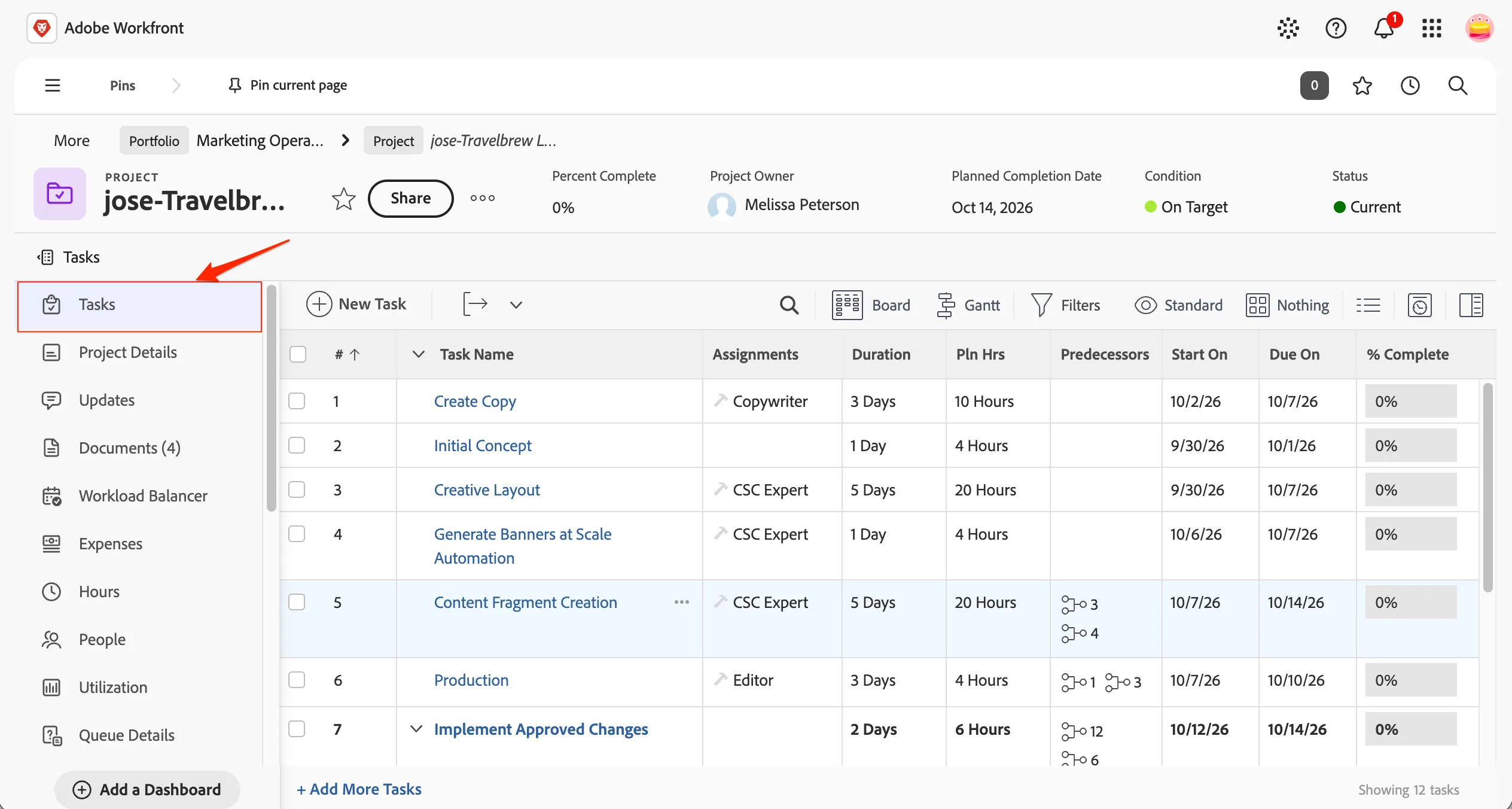1512x809 pixels.
Task: Open the export options dropdown arrow
Action: 516,305
